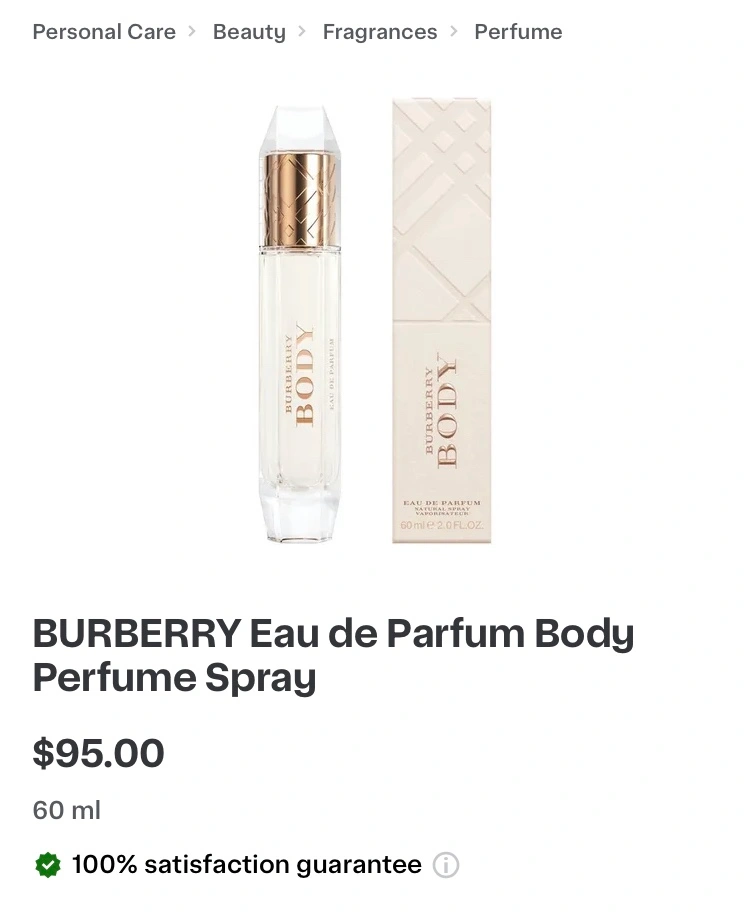Click the chevron after Fragrances breadcrumb

[454, 31]
